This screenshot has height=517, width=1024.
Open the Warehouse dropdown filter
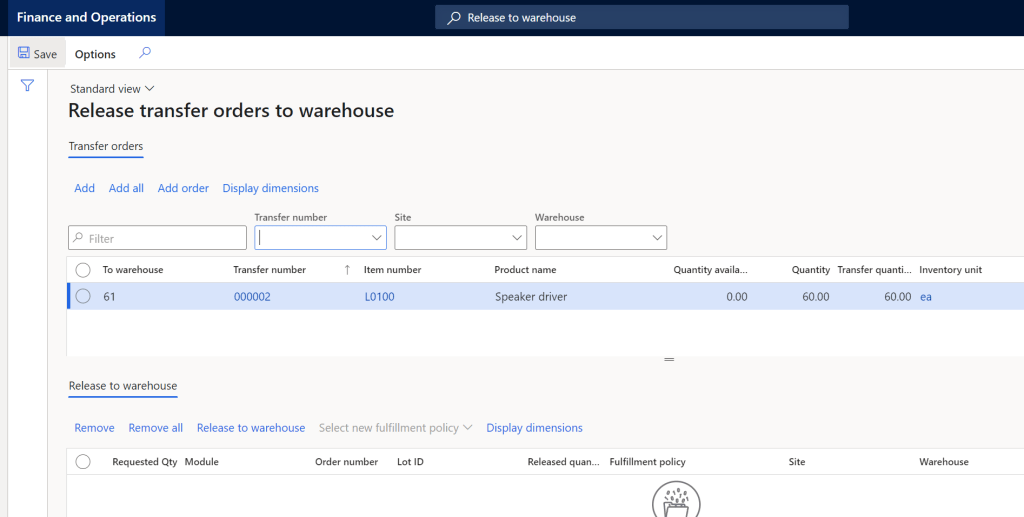657,238
